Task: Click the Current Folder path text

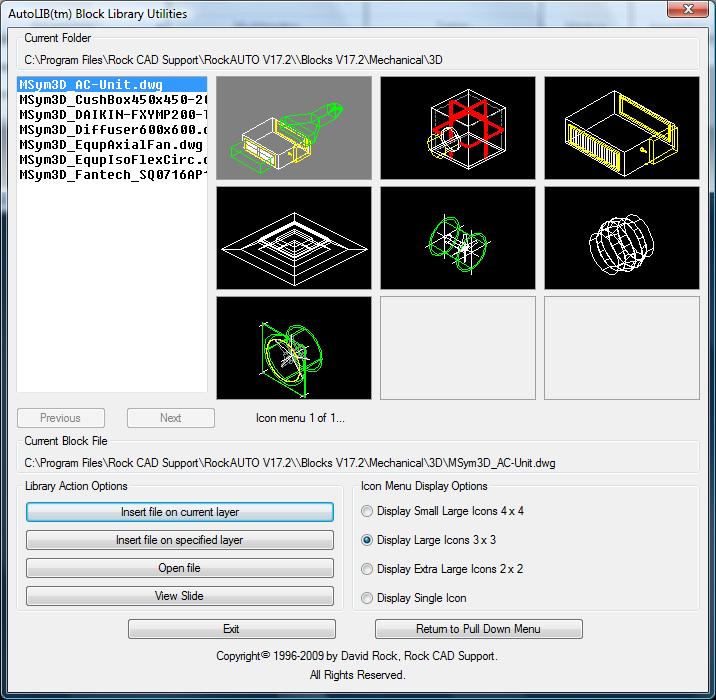Action: tap(233, 60)
